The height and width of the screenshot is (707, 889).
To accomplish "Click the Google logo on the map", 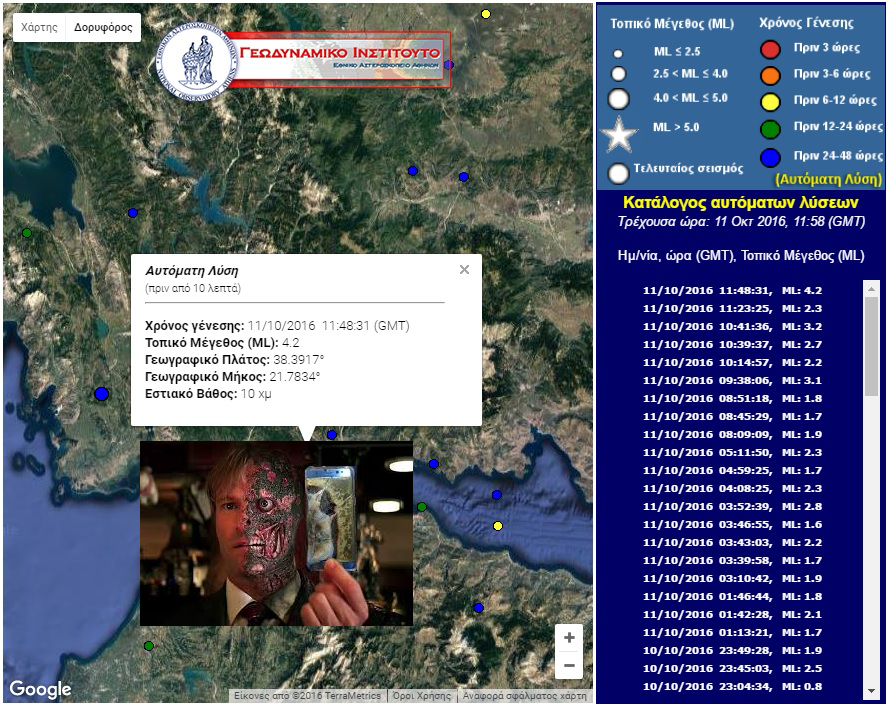I will [40, 689].
